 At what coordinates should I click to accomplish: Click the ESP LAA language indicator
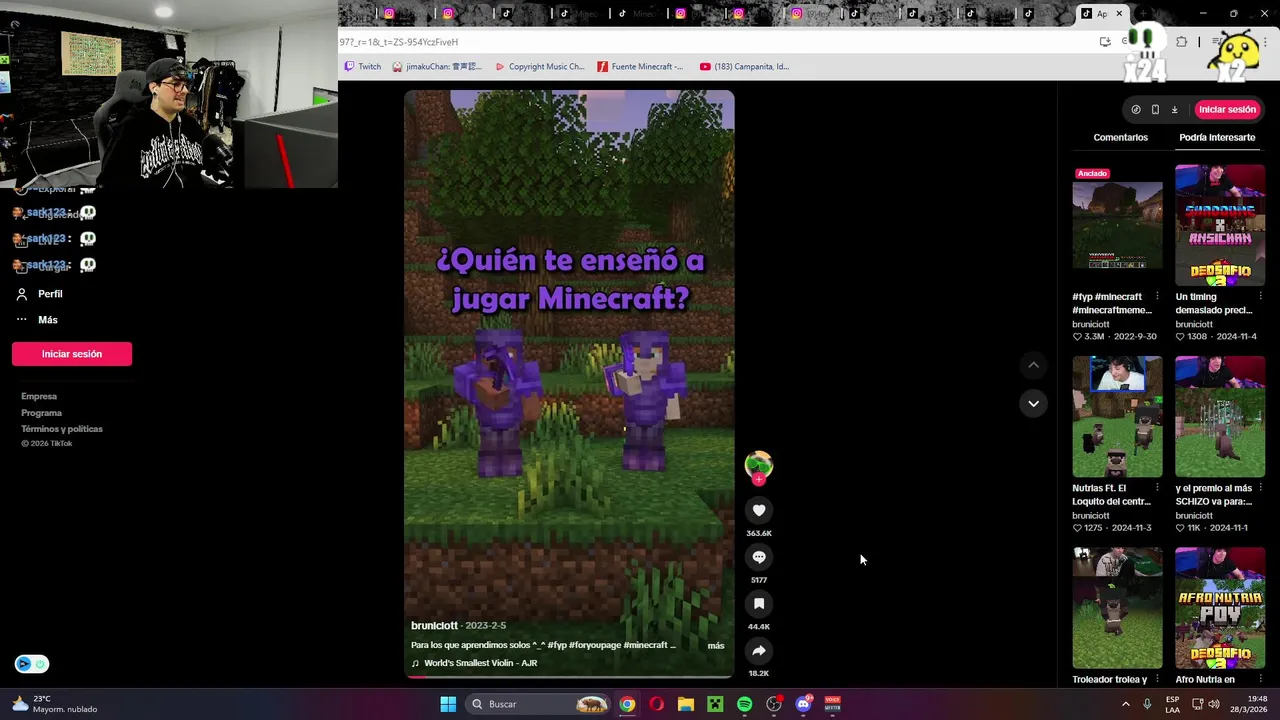tap(1172, 704)
